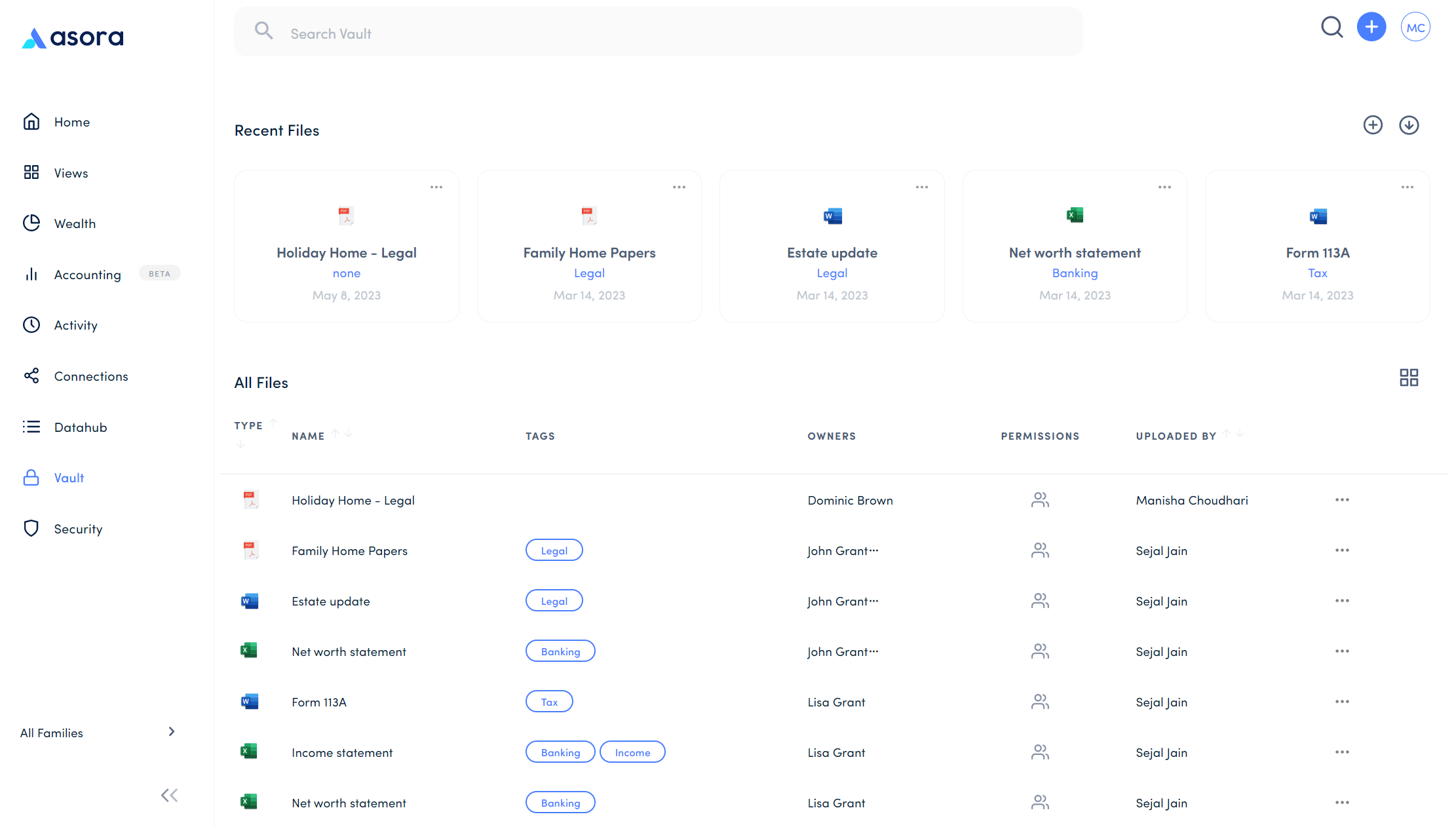Click the download icon in Recent Files
Viewport: 1456px width, 827px height.
point(1409,125)
